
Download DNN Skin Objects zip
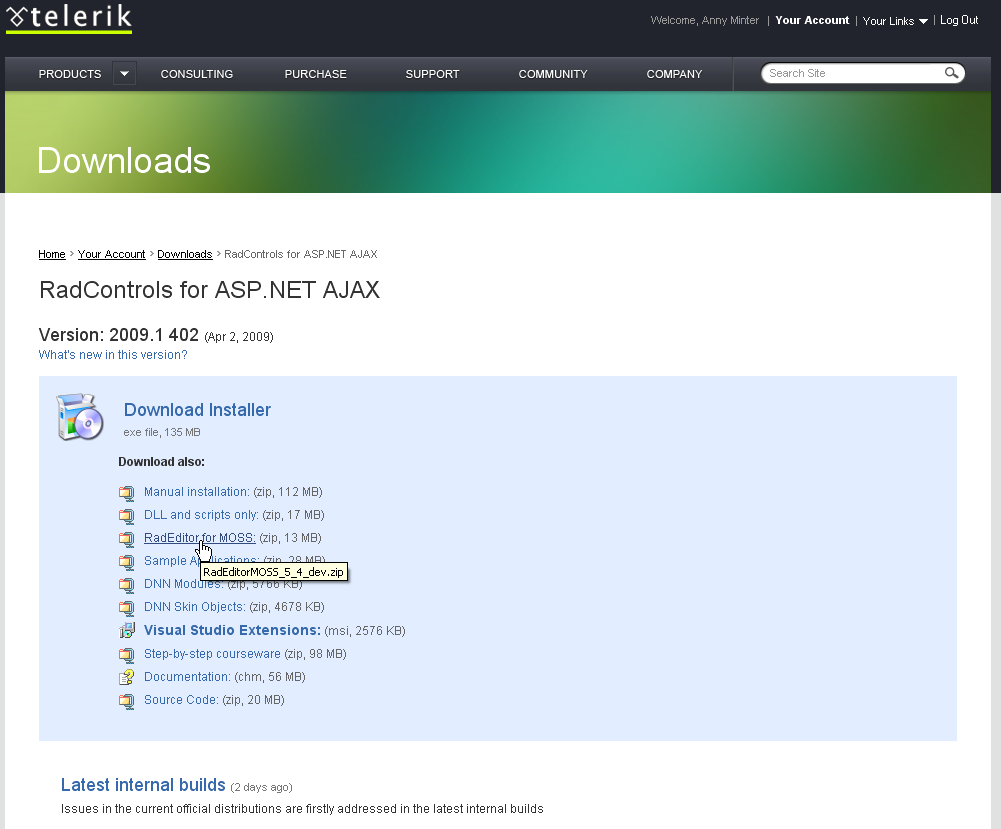(195, 607)
